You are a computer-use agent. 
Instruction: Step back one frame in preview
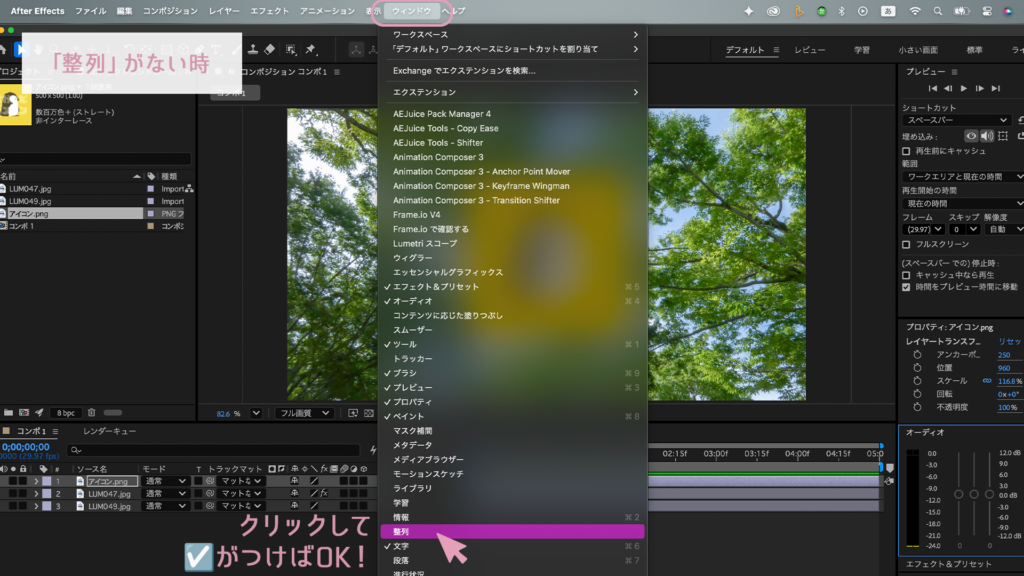point(948,89)
